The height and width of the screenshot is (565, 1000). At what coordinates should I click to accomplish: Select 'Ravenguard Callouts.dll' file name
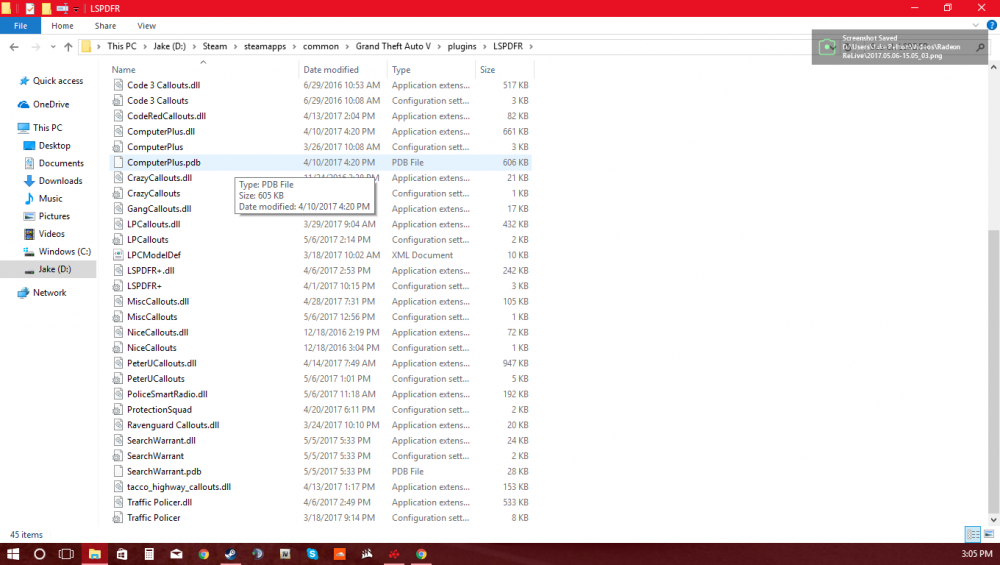pos(173,425)
